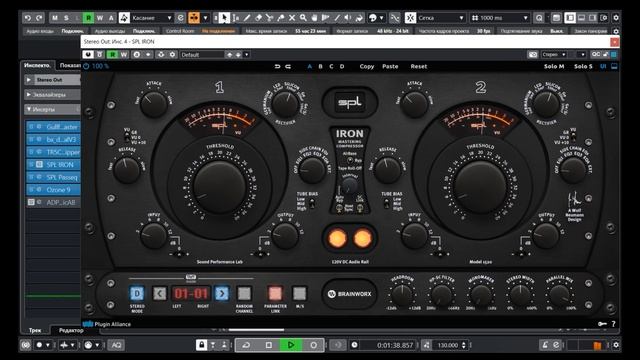Toggle global Mute M in toolbar

[55, 18]
